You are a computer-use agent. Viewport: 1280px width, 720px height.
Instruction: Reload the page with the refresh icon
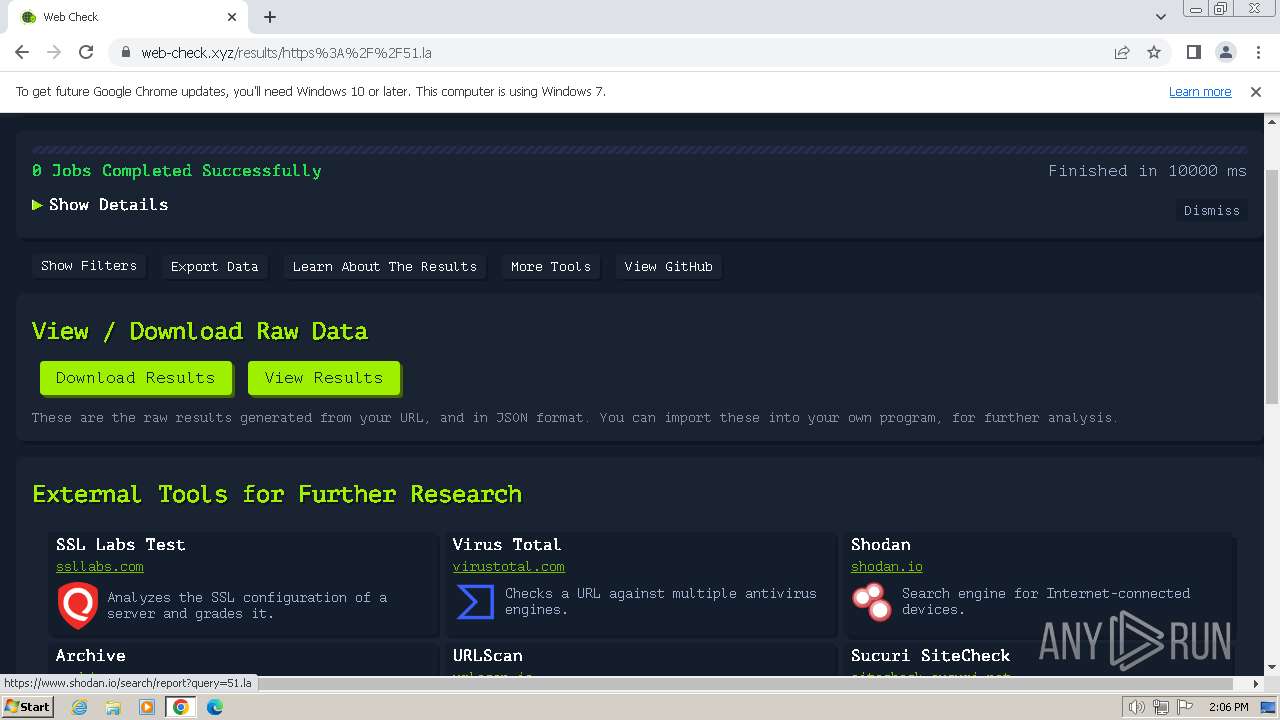pos(86,53)
